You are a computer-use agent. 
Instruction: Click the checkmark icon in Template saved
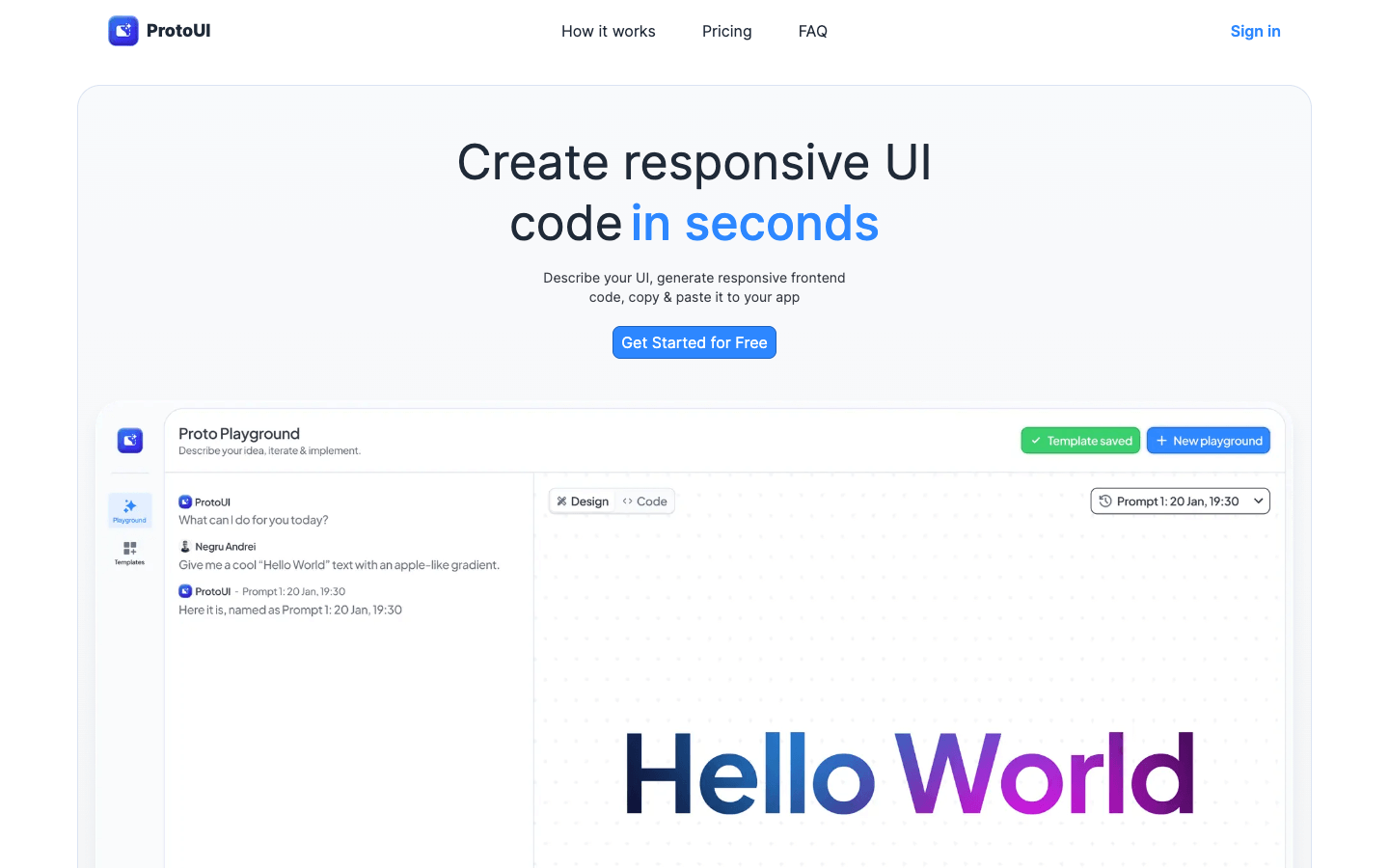coord(1036,441)
